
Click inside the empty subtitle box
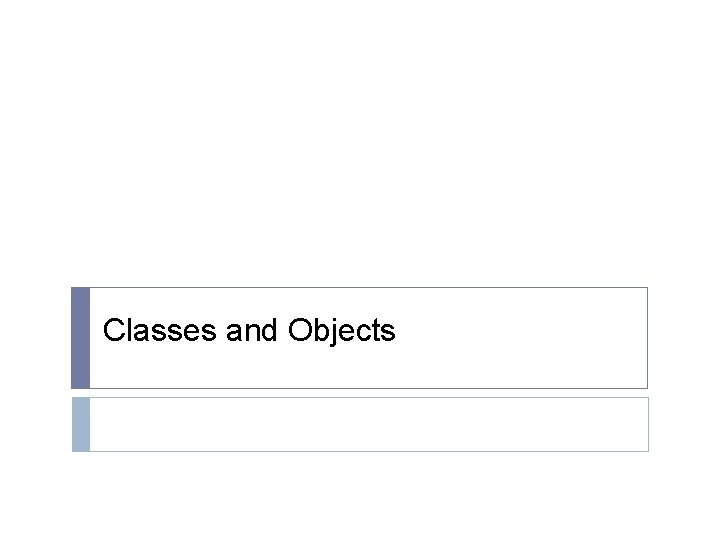[368, 424]
